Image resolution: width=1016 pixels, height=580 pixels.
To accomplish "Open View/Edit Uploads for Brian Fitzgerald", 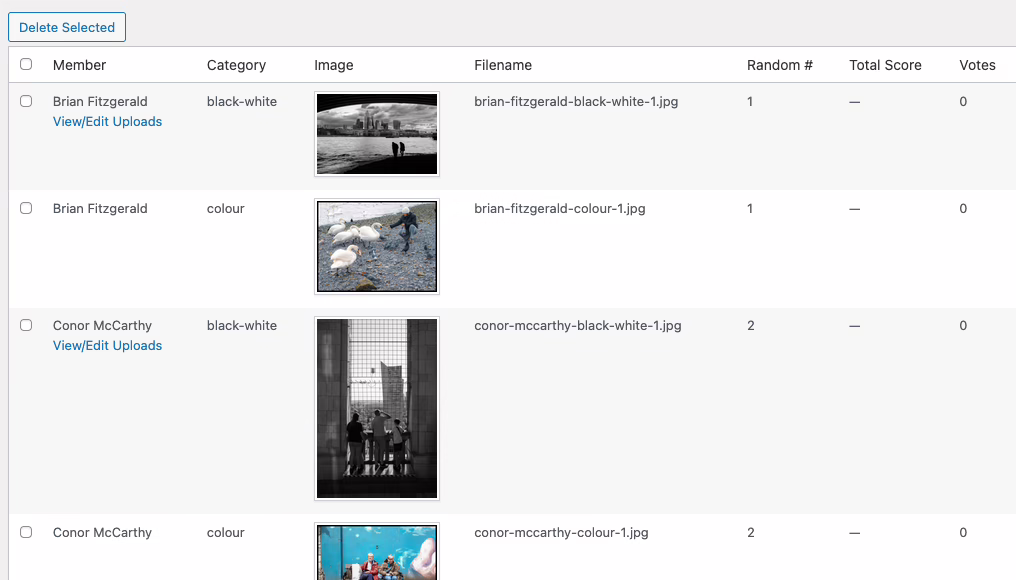I will pos(107,122).
